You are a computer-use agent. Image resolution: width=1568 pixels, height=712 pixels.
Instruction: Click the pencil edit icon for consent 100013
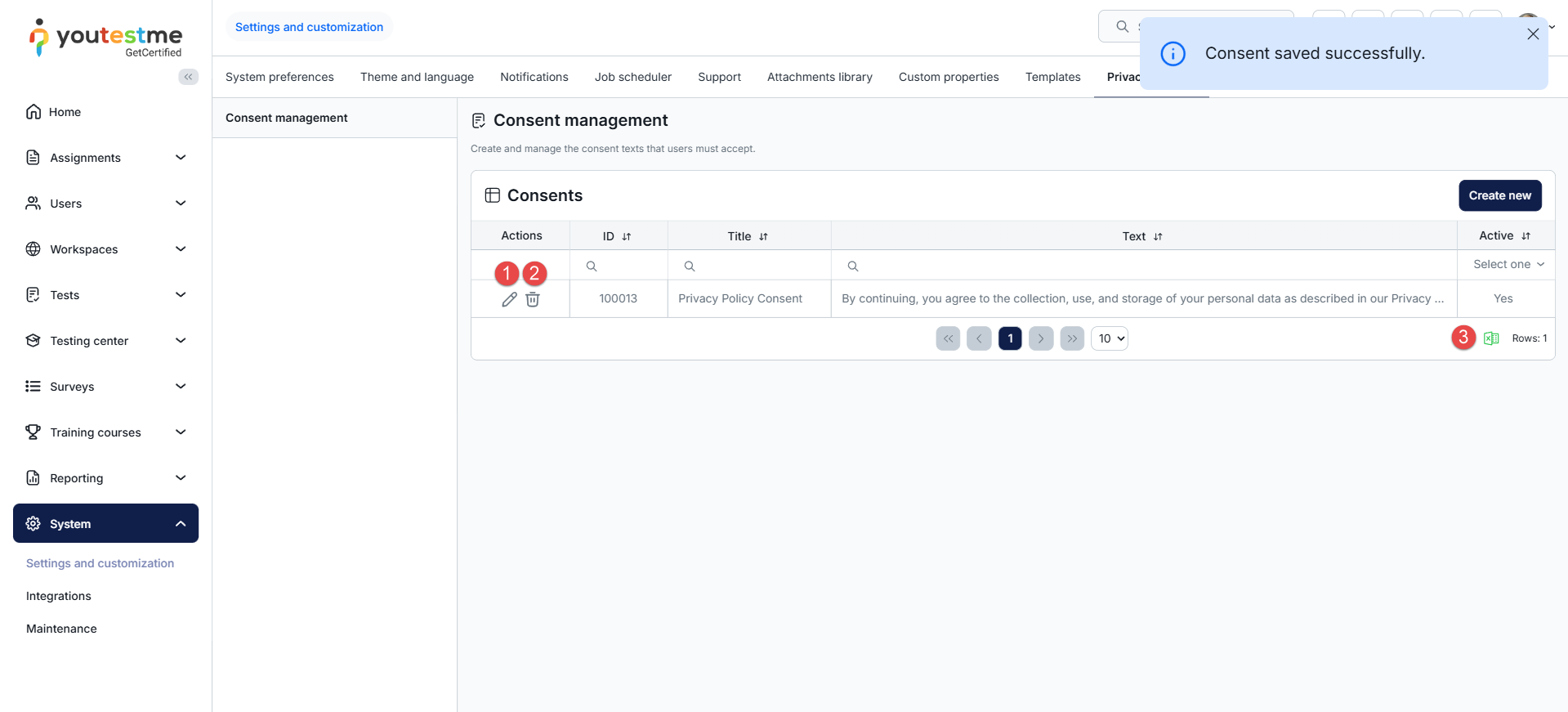(x=509, y=299)
